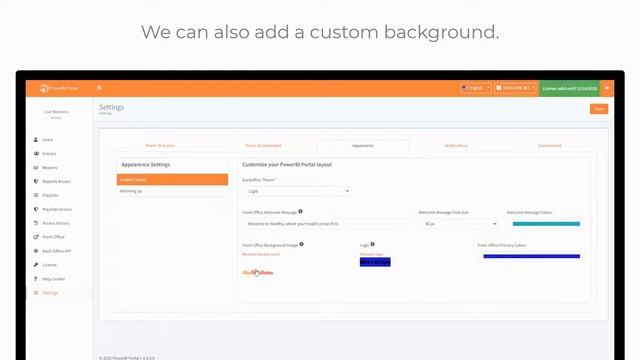
Task: Click the Playlists list icon
Action: click(x=36, y=195)
